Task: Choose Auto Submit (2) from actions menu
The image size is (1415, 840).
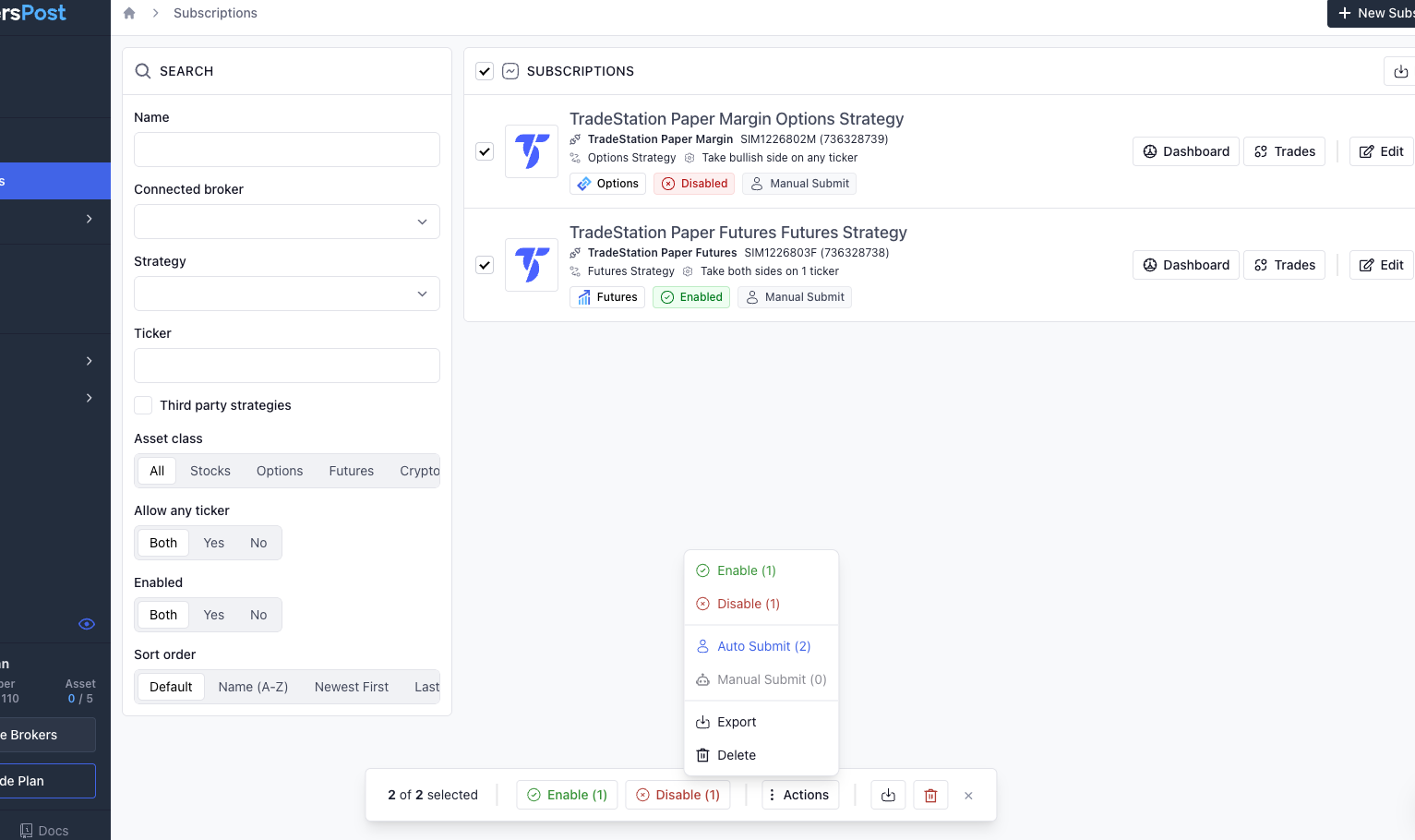Action: 762,646
